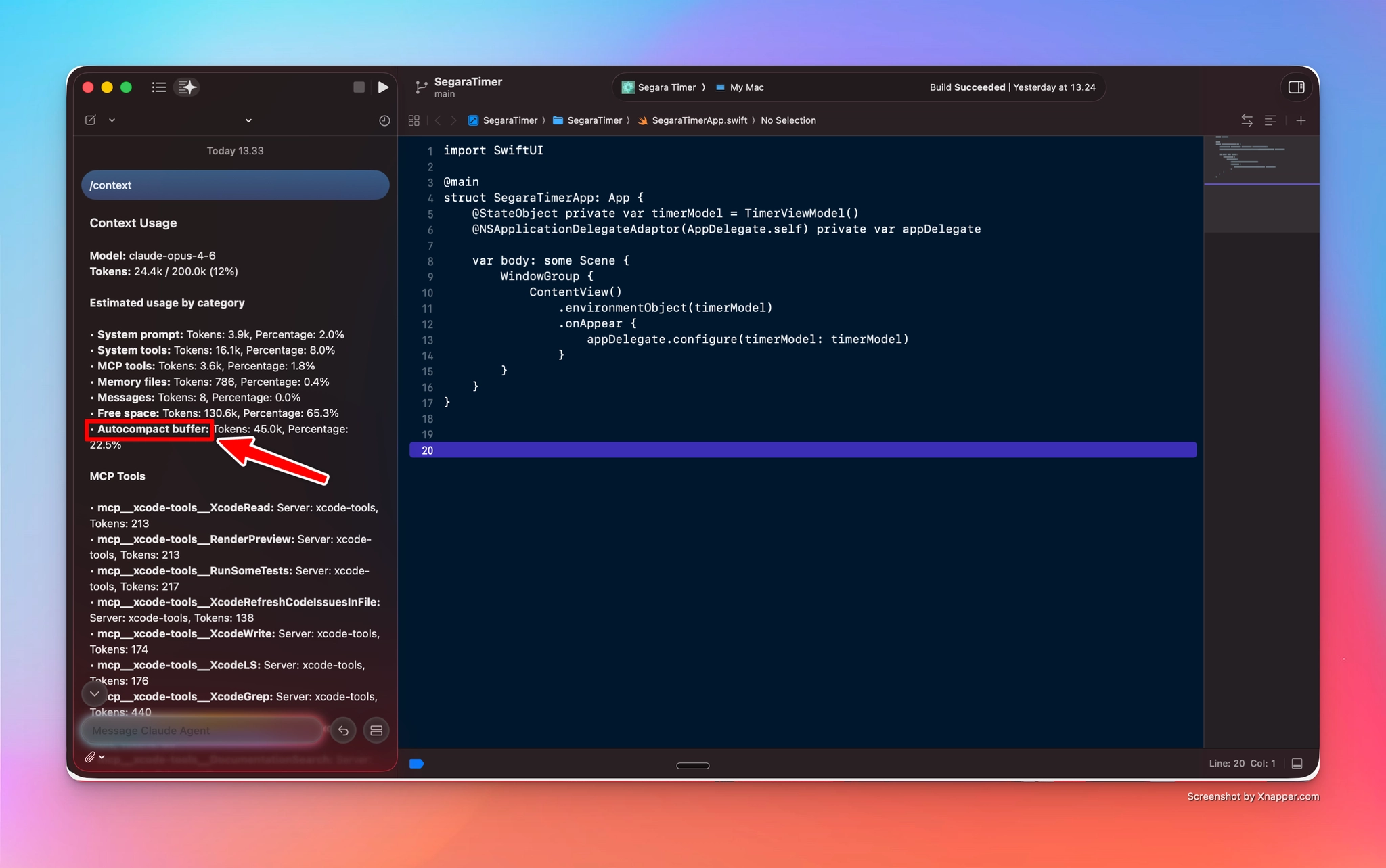This screenshot has height=868, width=1386.
Task: Click line number 8 in gutter
Action: point(430,261)
